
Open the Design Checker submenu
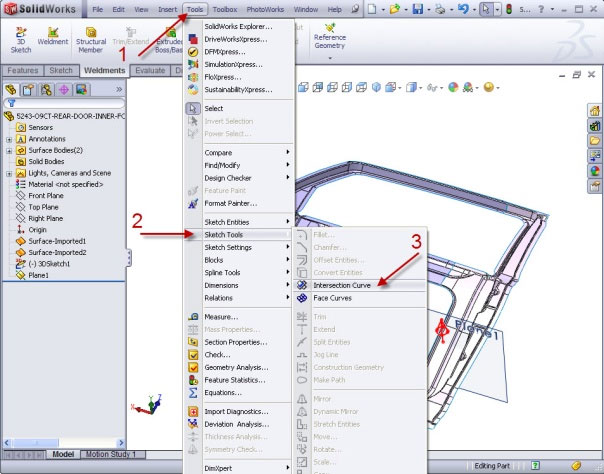click(x=247, y=178)
